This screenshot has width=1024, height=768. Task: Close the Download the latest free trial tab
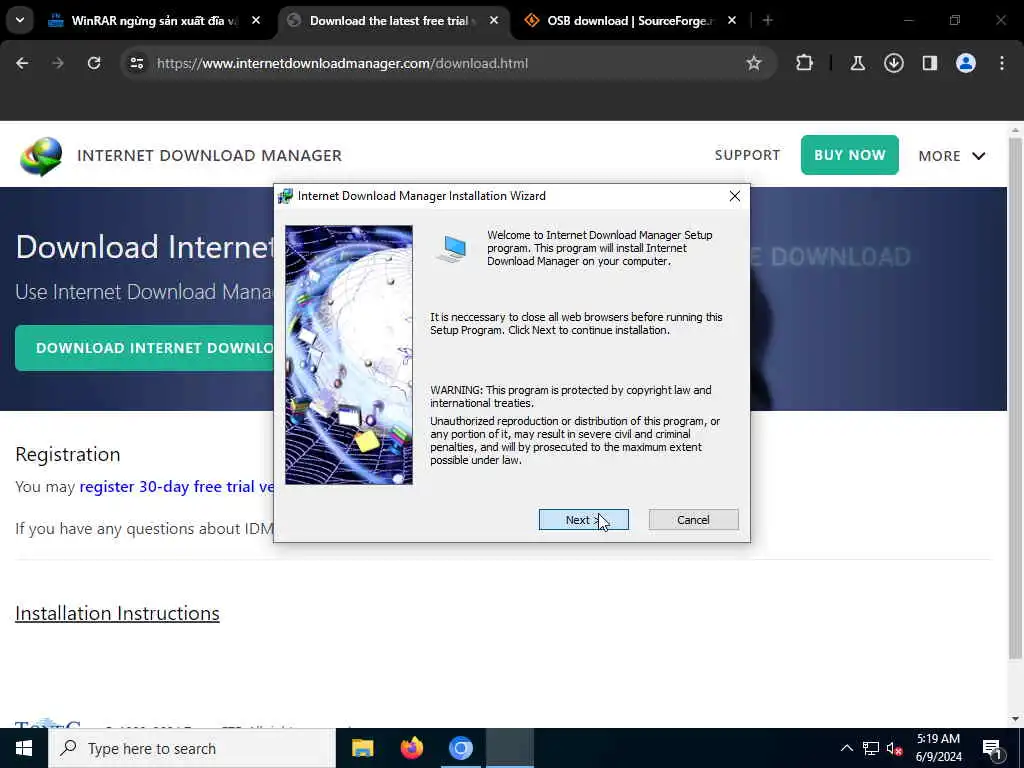point(494,21)
